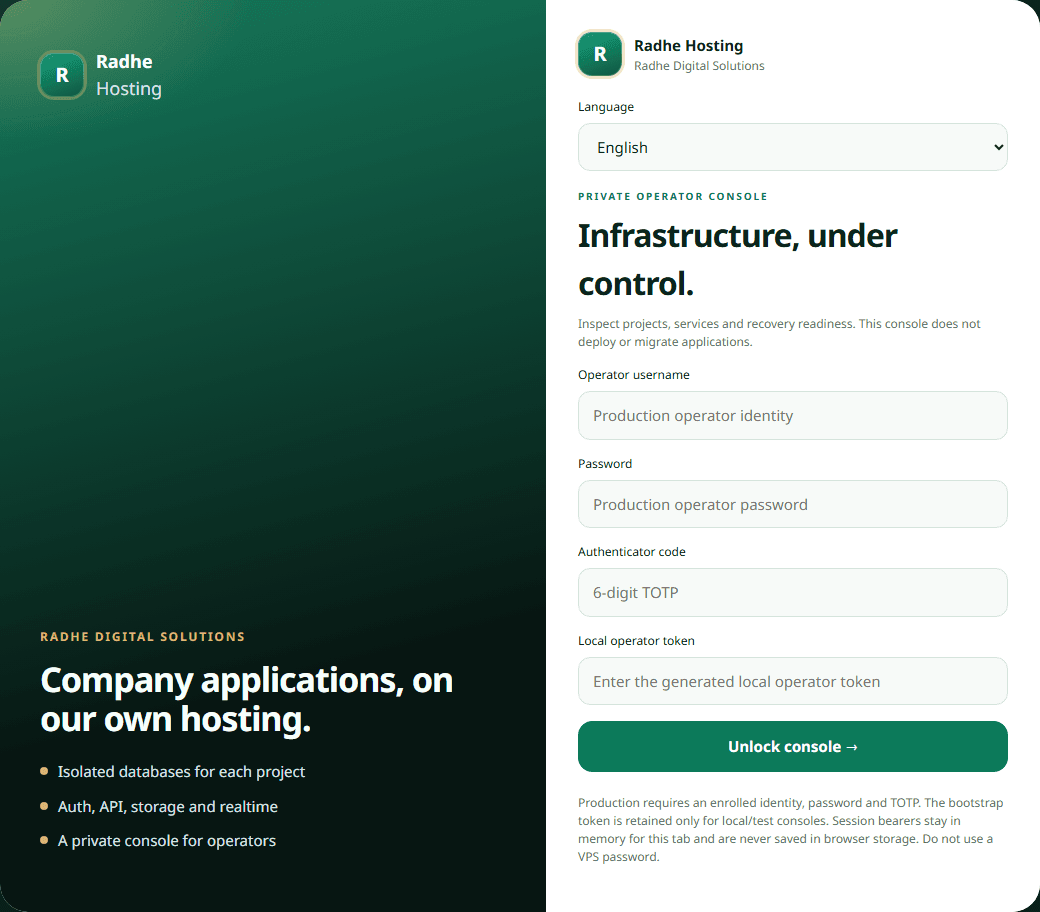Click the Operator username label
1040x912 pixels.
(x=633, y=375)
